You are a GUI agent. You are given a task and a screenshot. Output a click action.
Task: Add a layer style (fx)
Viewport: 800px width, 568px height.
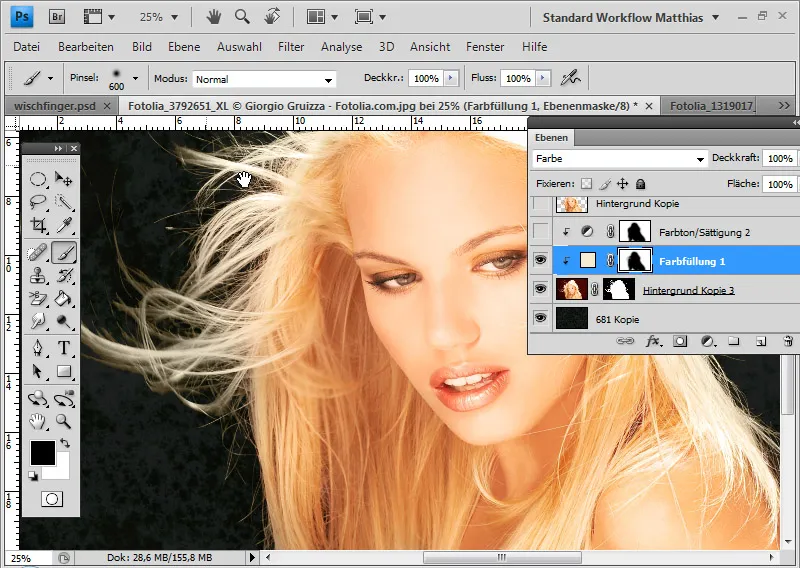point(653,341)
